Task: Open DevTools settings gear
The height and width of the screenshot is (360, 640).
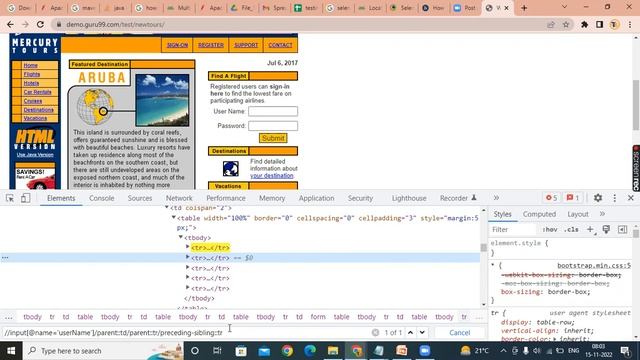Action: pyautogui.click(x=598, y=198)
